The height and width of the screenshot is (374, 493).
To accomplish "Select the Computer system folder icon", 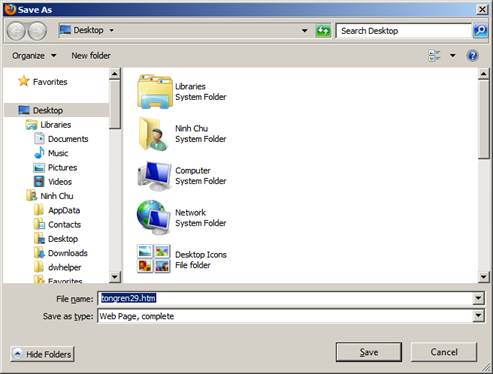I will [154, 176].
